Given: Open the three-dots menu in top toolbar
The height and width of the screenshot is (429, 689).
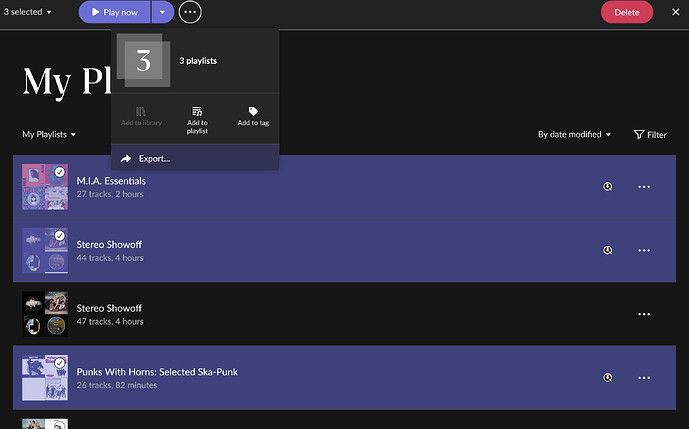Looking at the screenshot, I should click(190, 12).
